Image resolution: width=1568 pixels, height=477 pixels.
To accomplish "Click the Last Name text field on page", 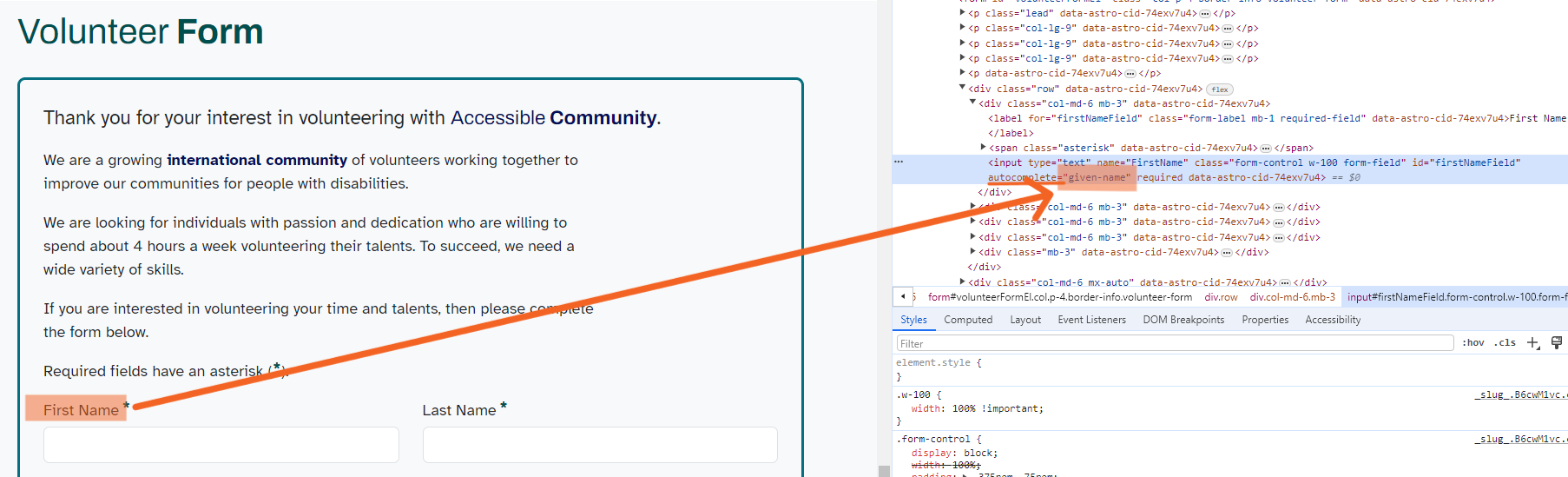I will pyautogui.click(x=600, y=445).
